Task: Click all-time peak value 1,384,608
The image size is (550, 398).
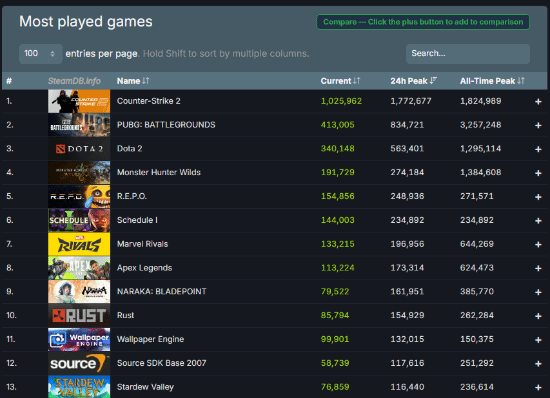Action: tap(481, 173)
